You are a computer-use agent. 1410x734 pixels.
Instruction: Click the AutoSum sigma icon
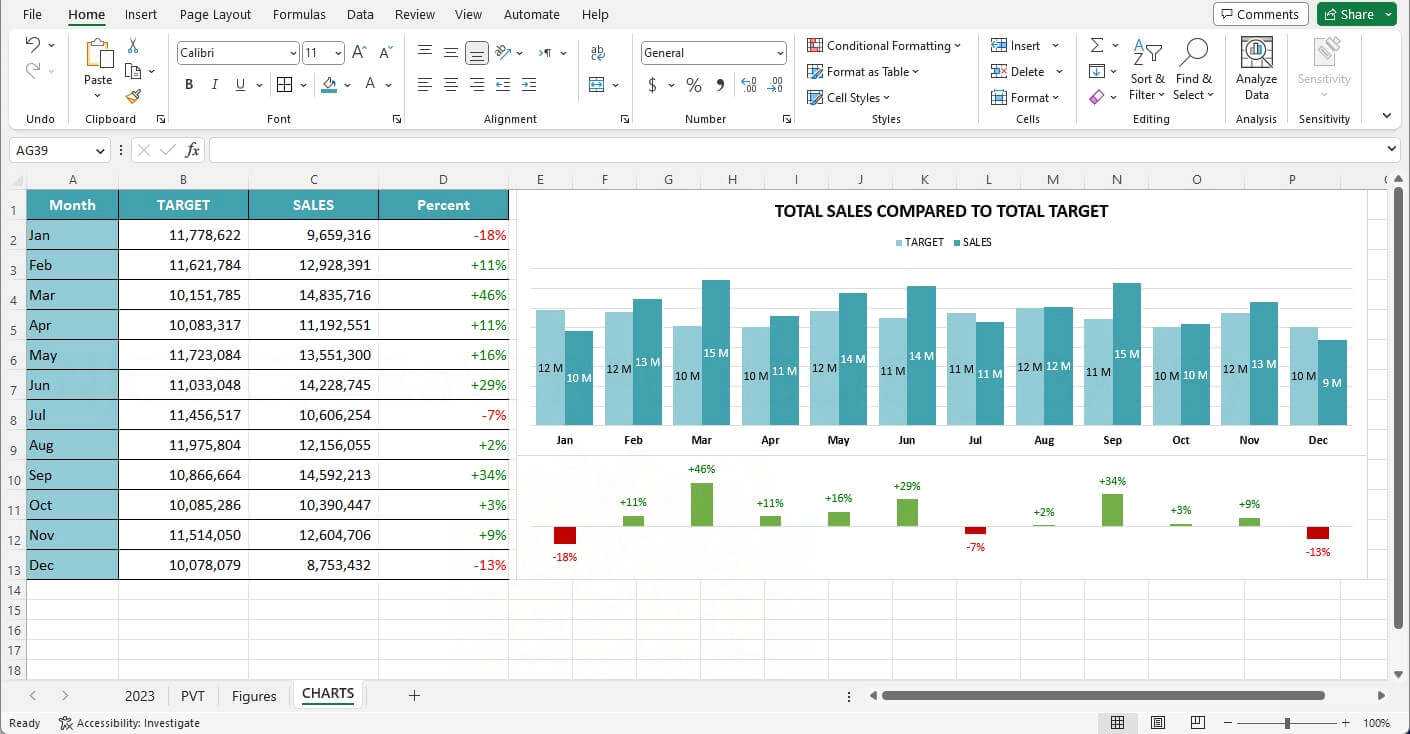1097,46
